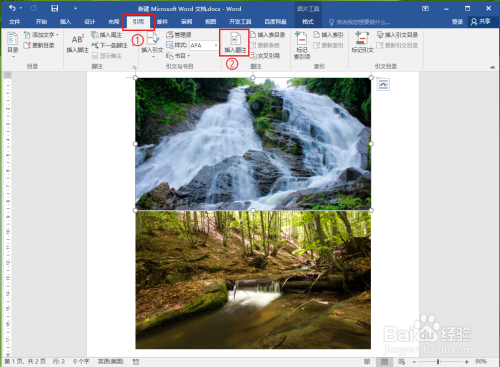Click 插入索引 (Insert Index)

coord(329,35)
